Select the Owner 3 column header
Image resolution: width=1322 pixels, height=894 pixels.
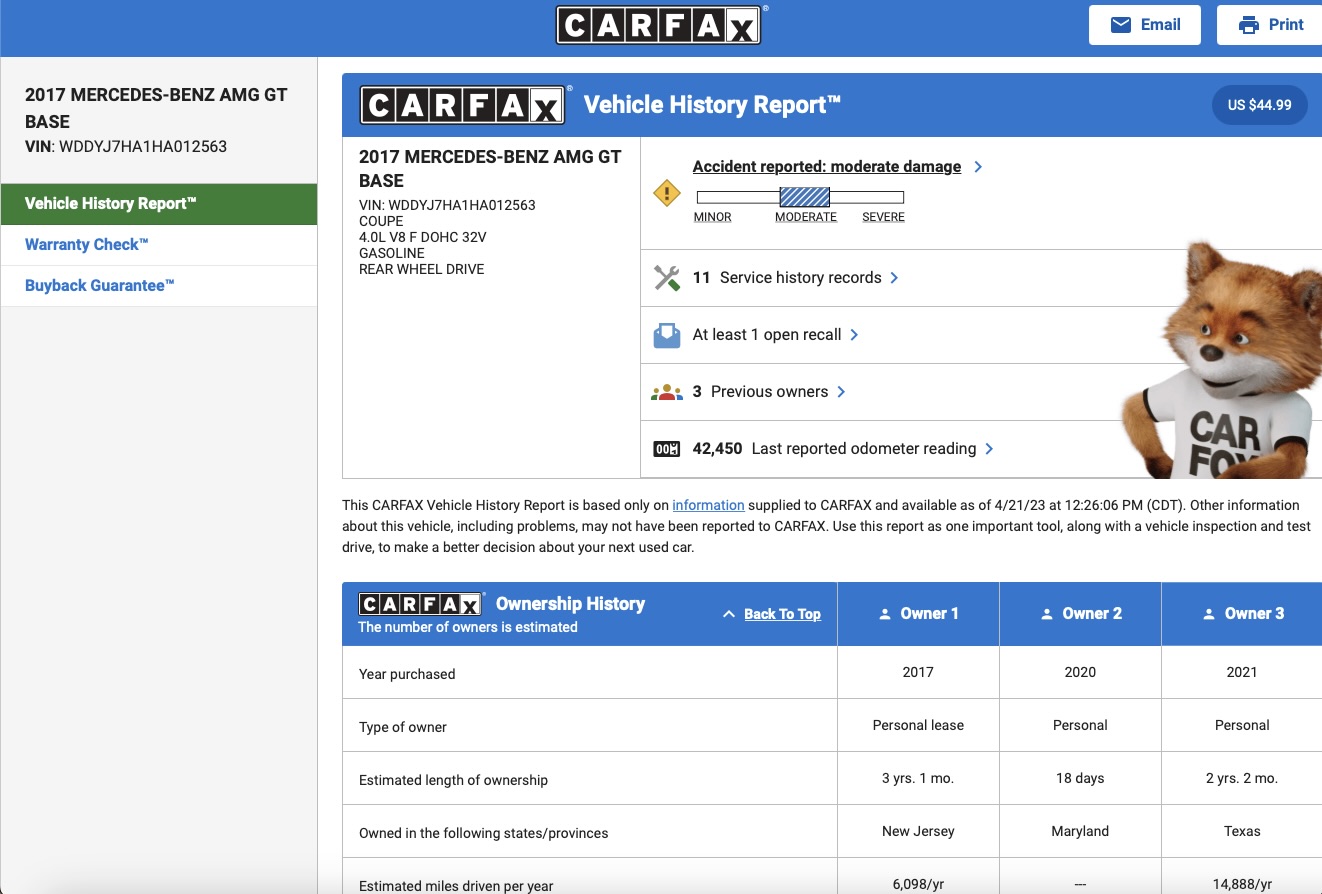coord(1242,614)
